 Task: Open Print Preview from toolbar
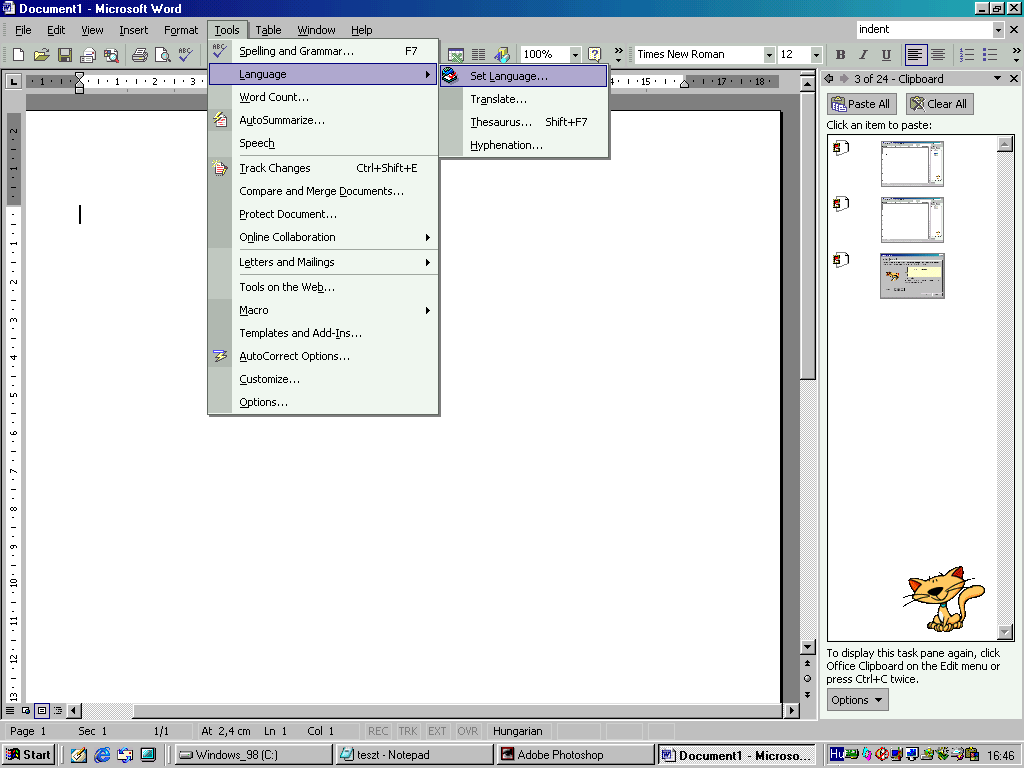pos(162,55)
